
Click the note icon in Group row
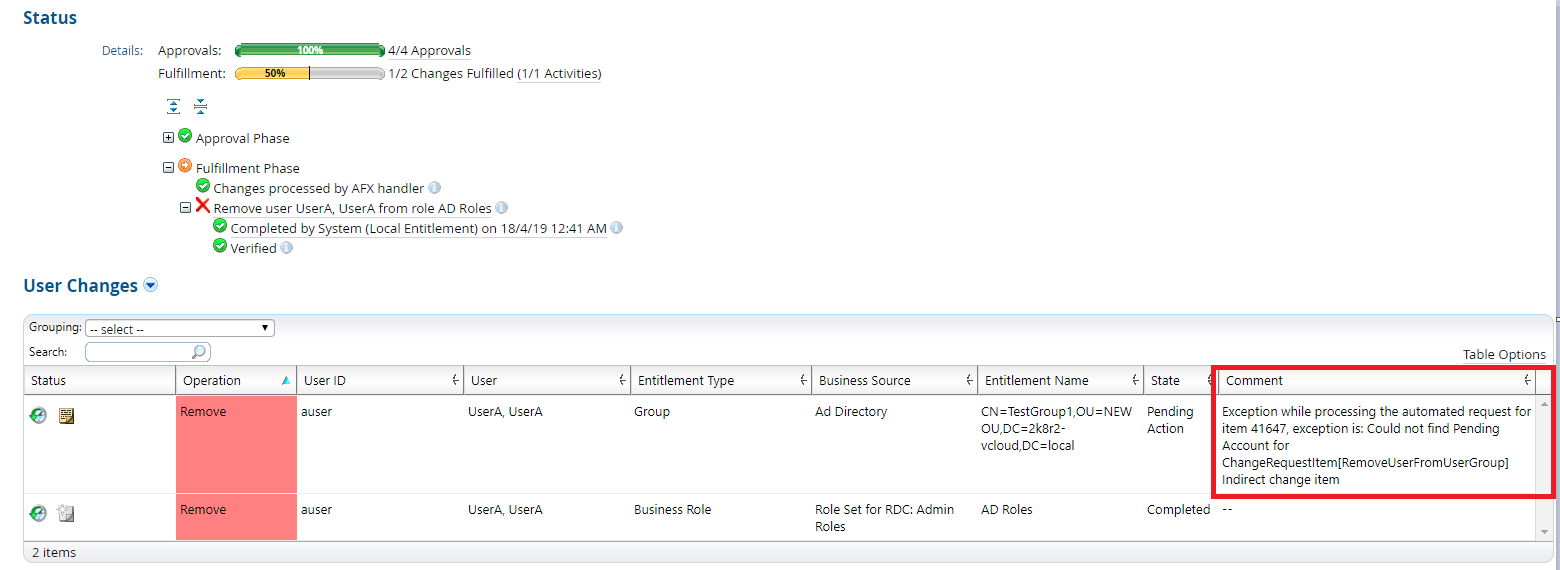coord(66,416)
